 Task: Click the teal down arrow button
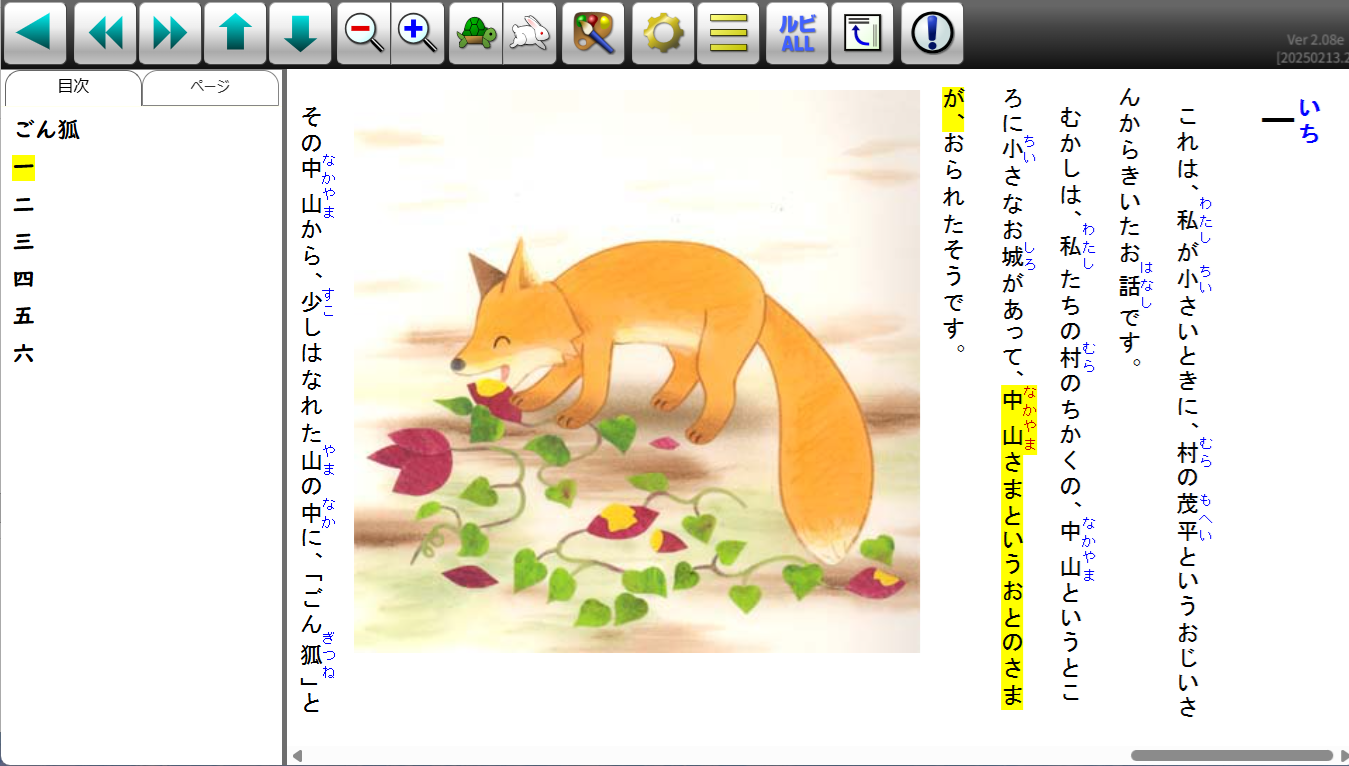point(300,33)
